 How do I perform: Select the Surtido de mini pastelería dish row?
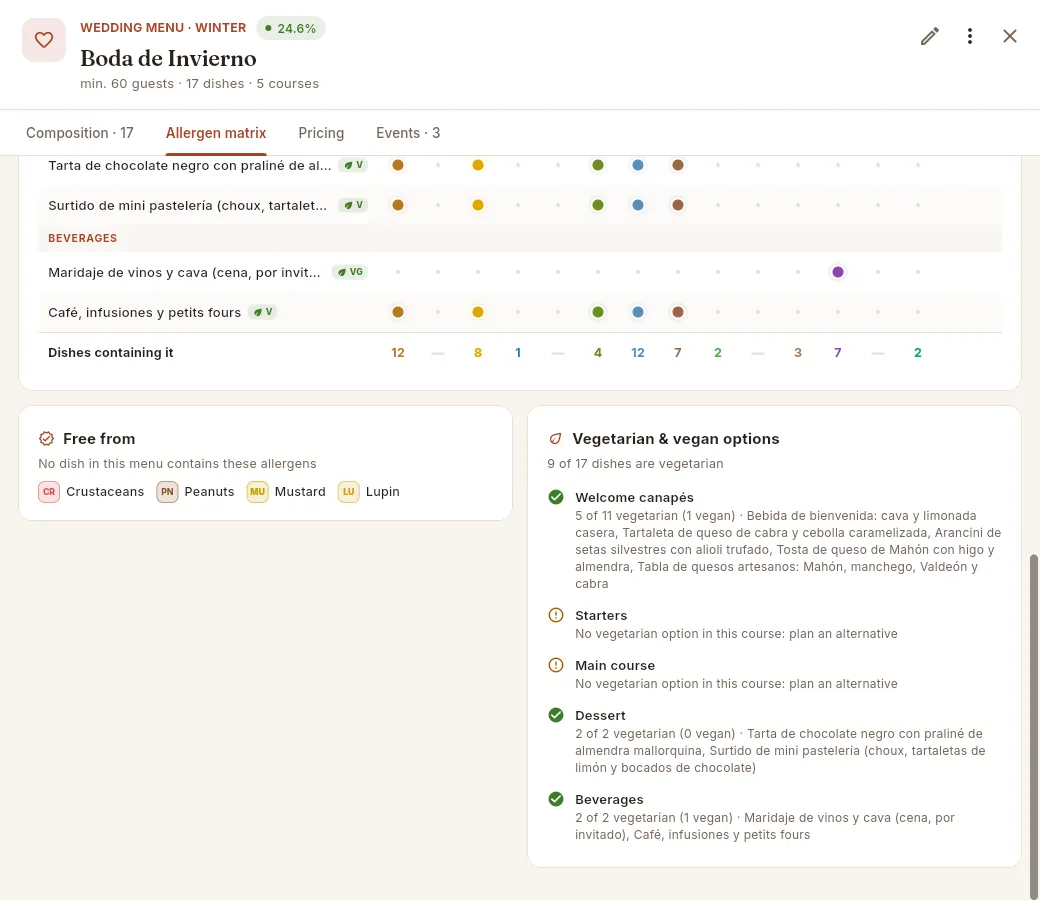[520, 205]
